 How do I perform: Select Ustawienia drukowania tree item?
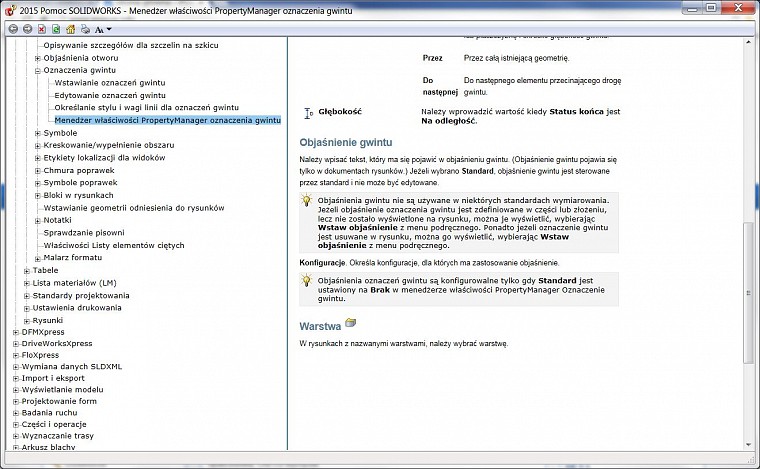tap(77, 308)
